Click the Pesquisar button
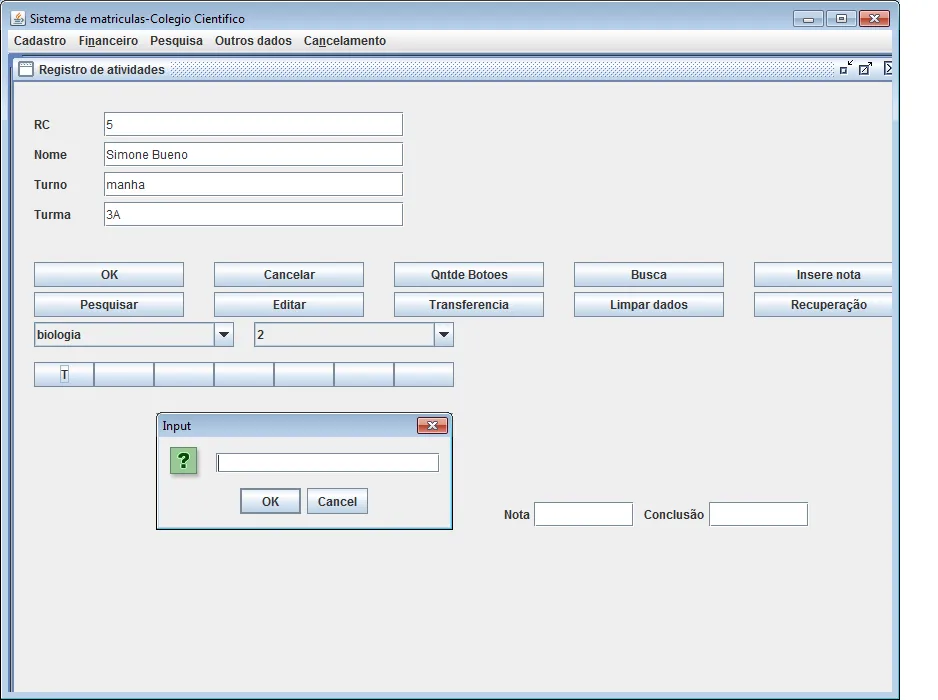Image resolution: width=938 pixels, height=700 pixels. (109, 305)
